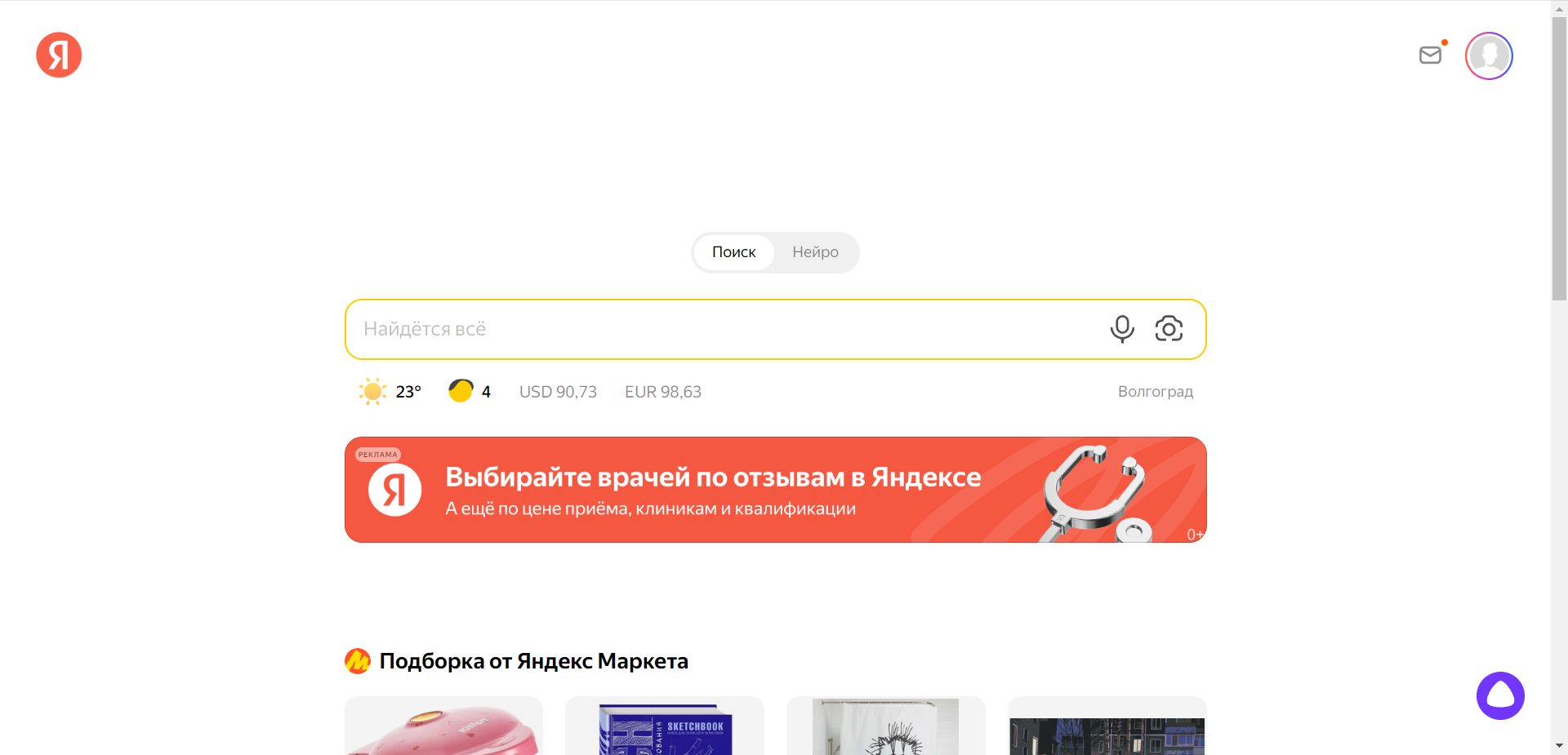This screenshot has height=755, width=1568.
Task: Click the unread mail notification dot
Action: point(1445,42)
